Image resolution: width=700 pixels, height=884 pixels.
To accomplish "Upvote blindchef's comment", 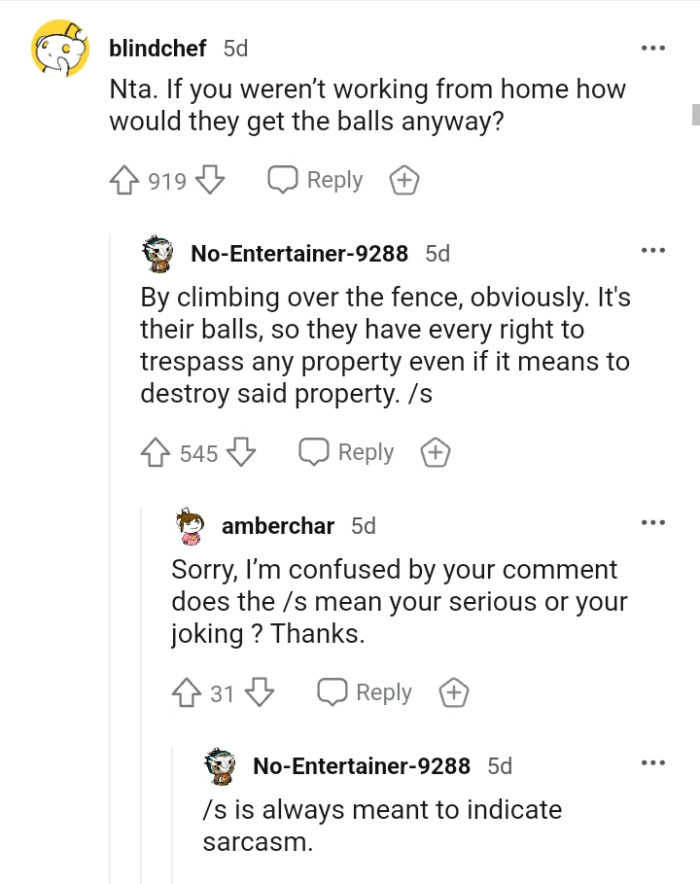I will coord(124,181).
